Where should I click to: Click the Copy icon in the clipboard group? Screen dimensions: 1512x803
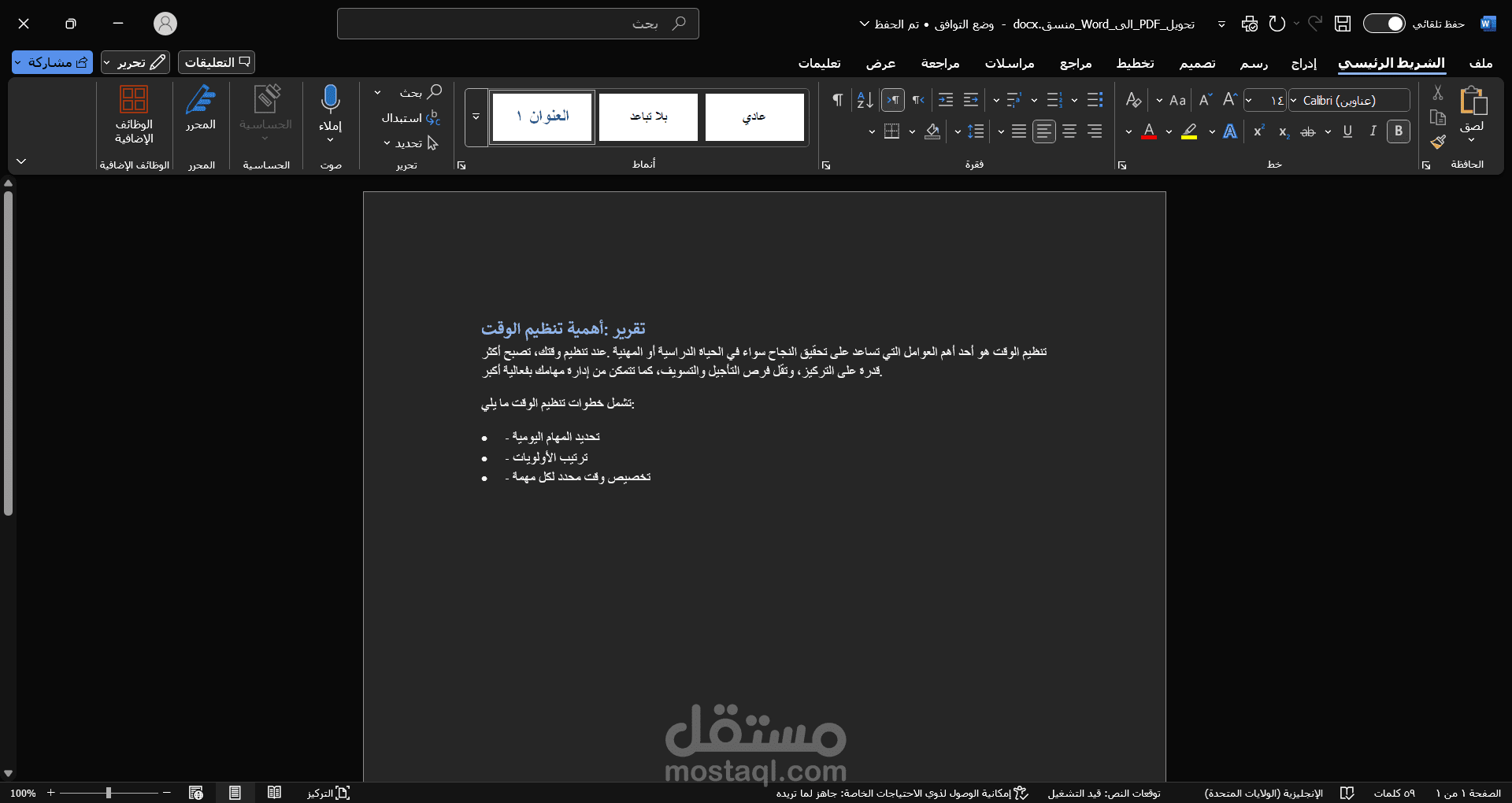coord(1438,117)
